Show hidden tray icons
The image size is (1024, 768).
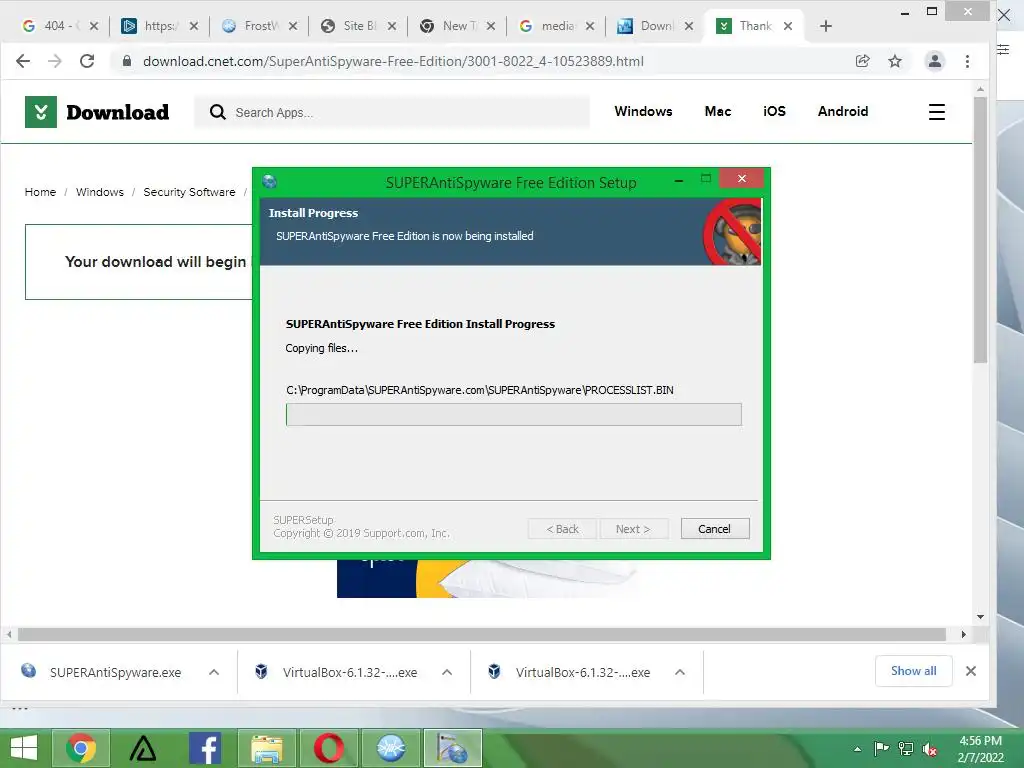tap(857, 749)
